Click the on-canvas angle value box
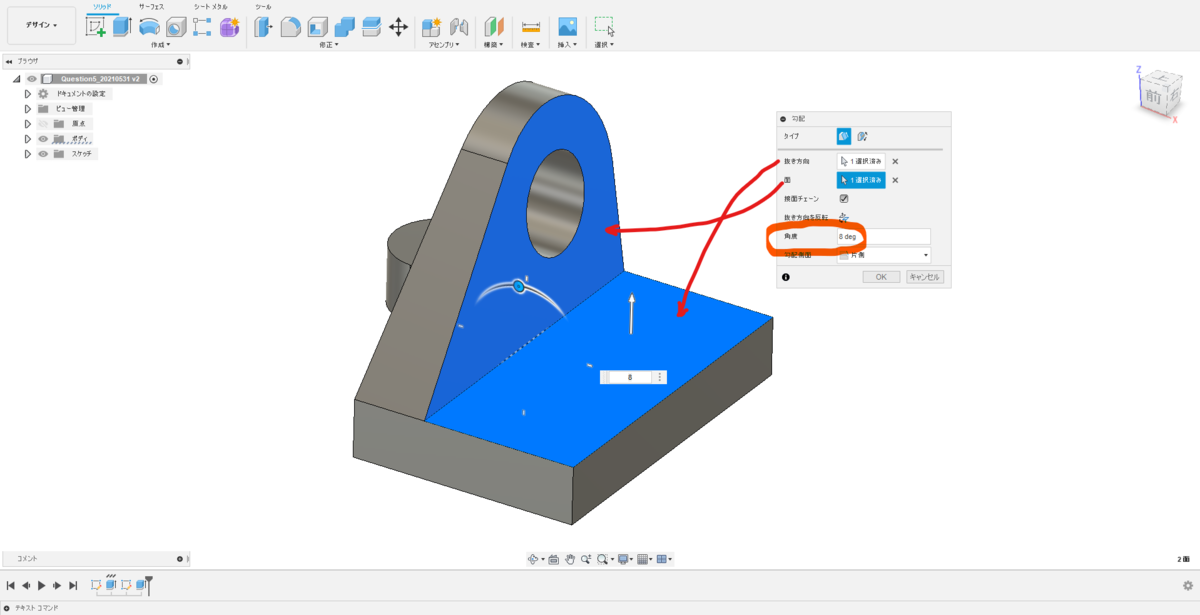Viewport: 1200px width, 615px height. tap(629, 377)
